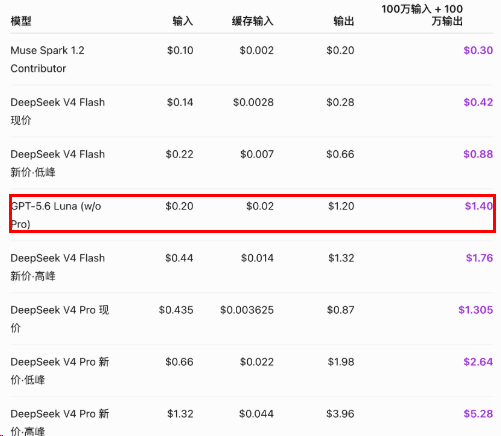Click the $5.28 total for V4 Pro 高峰
Screen dimensions: 501x436
click(x=478, y=414)
